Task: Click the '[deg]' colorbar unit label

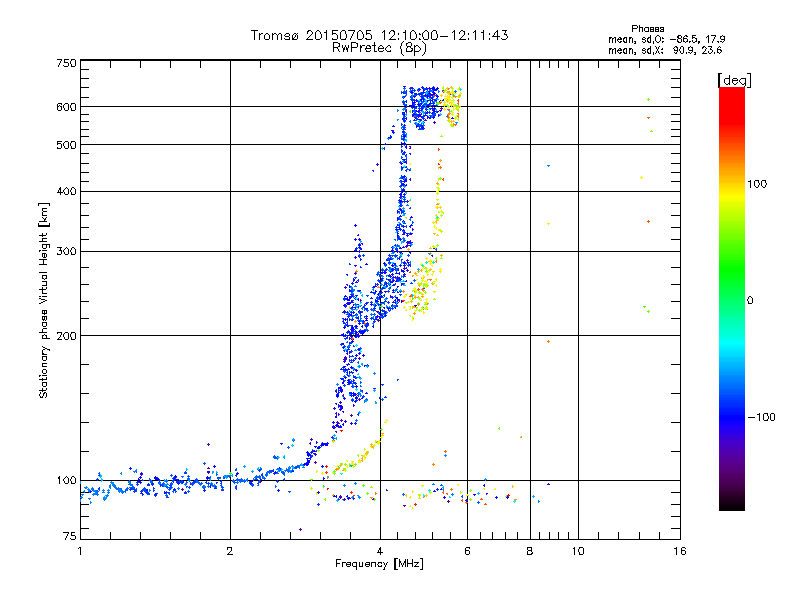Action: click(x=734, y=80)
